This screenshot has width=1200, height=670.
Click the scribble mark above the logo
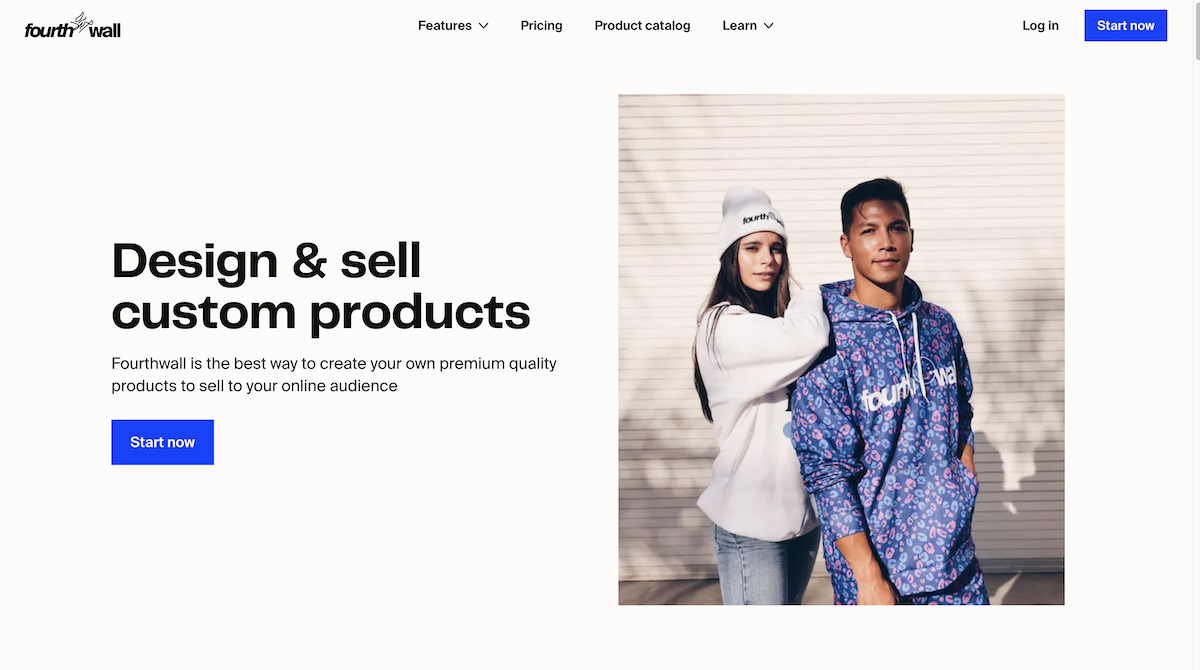(84, 20)
